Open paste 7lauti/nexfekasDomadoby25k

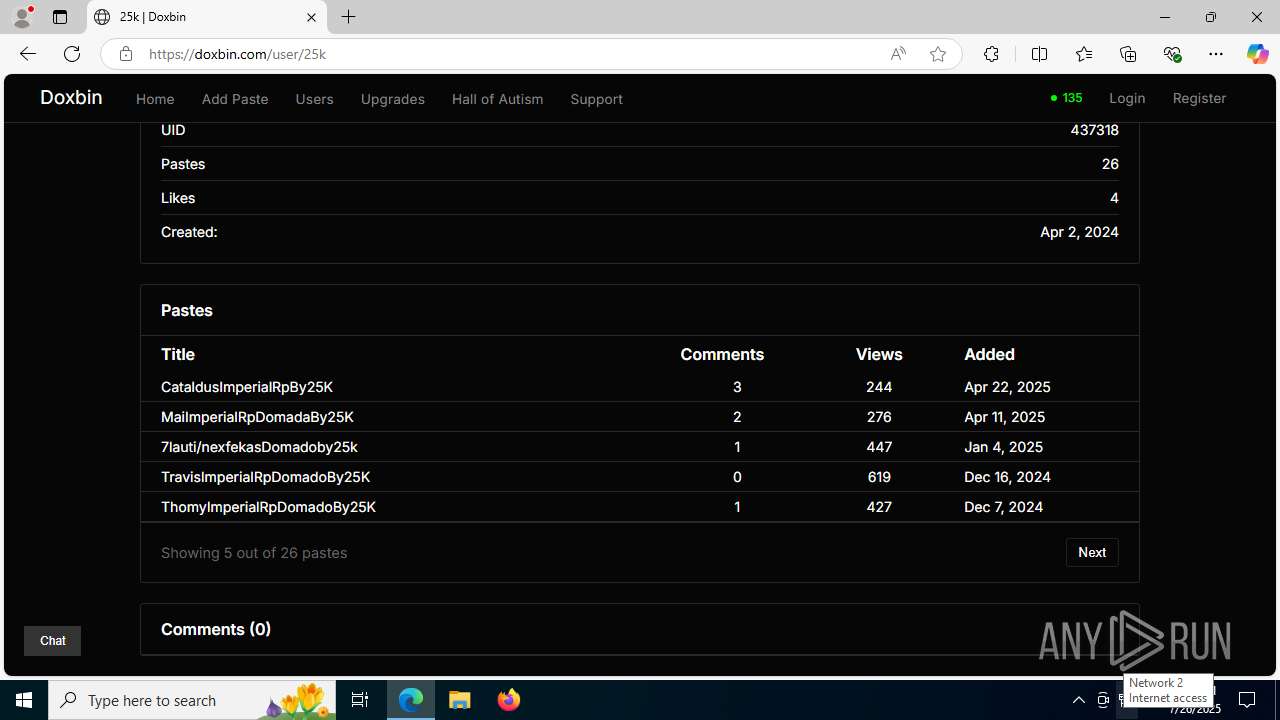pos(259,447)
